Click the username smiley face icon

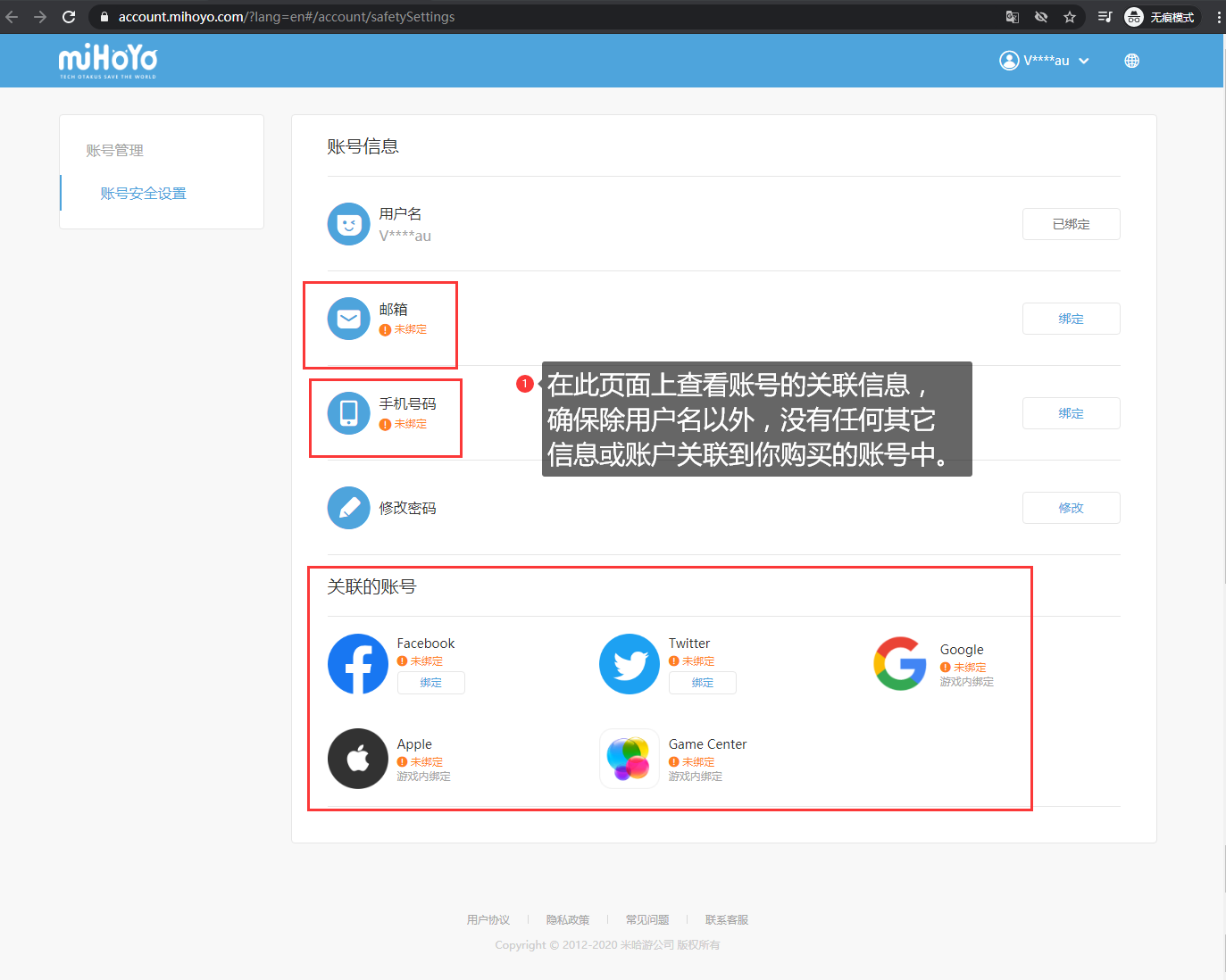(348, 224)
